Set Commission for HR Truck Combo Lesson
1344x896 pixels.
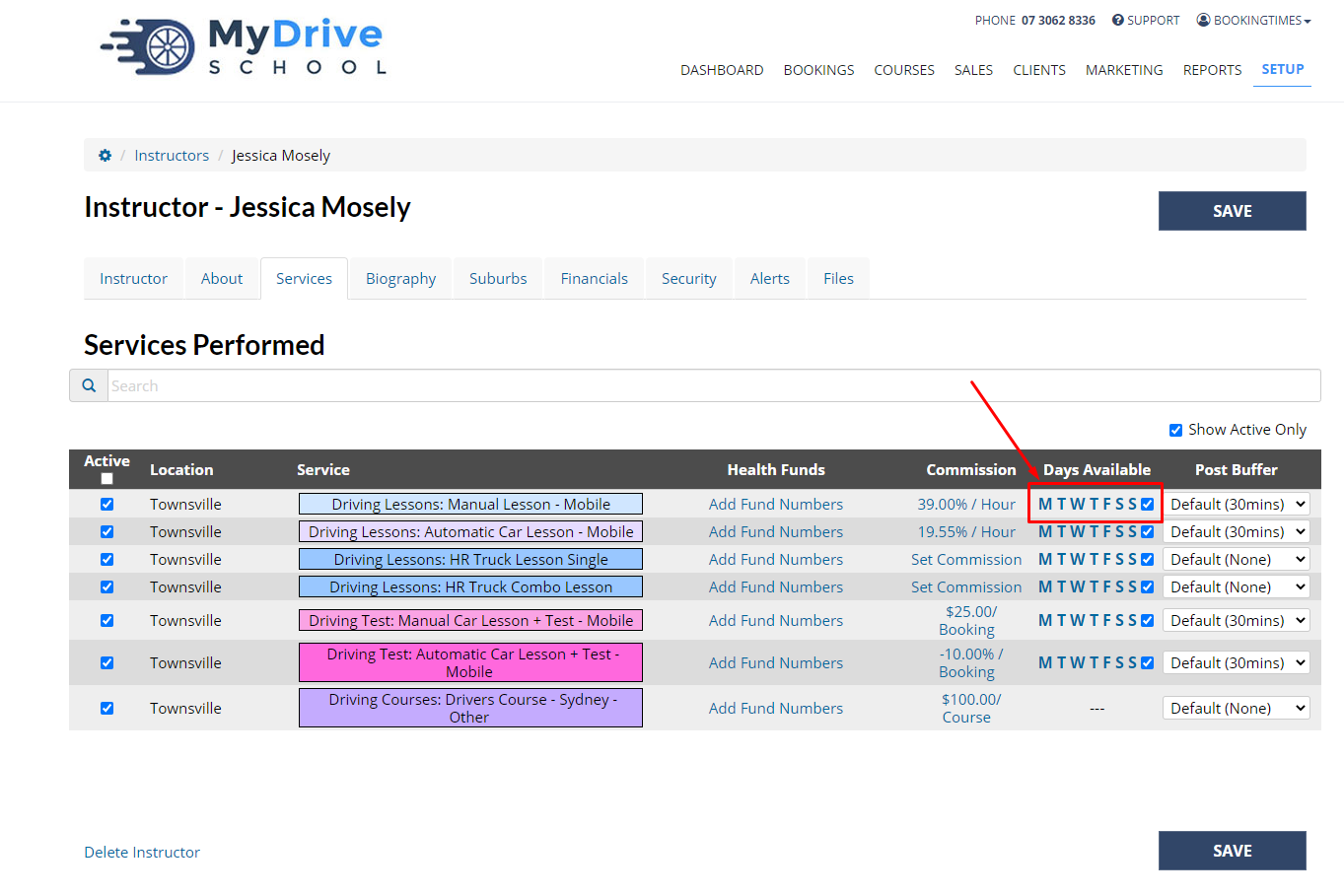[x=966, y=586]
